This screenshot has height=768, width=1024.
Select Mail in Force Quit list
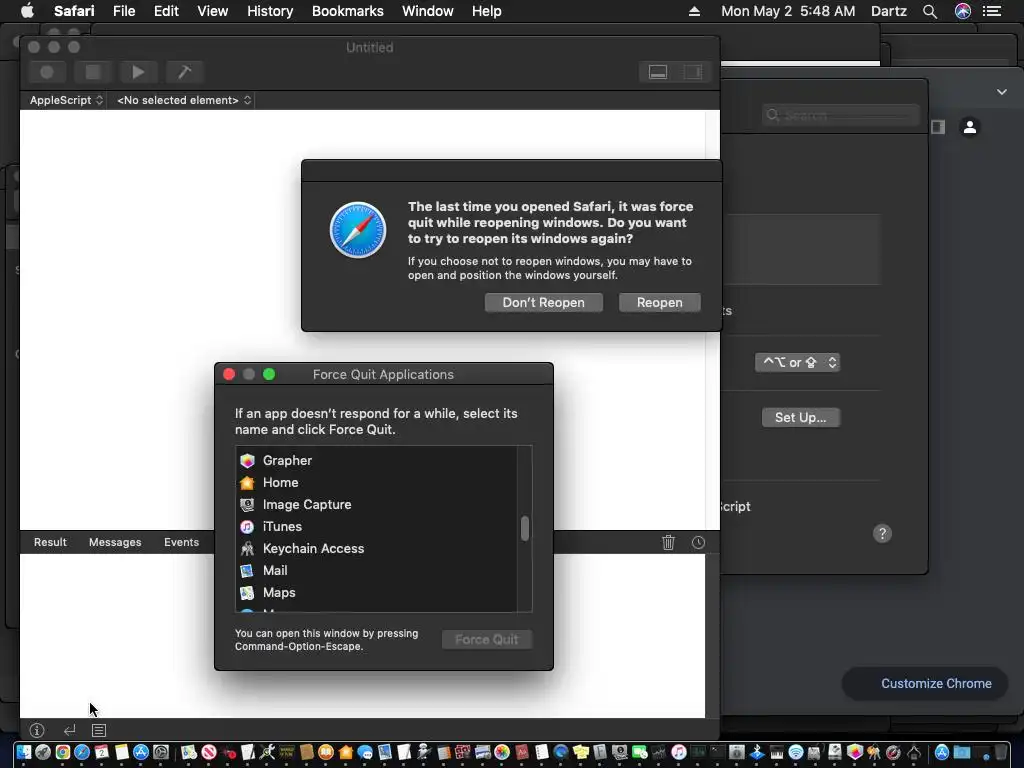click(x=377, y=571)
